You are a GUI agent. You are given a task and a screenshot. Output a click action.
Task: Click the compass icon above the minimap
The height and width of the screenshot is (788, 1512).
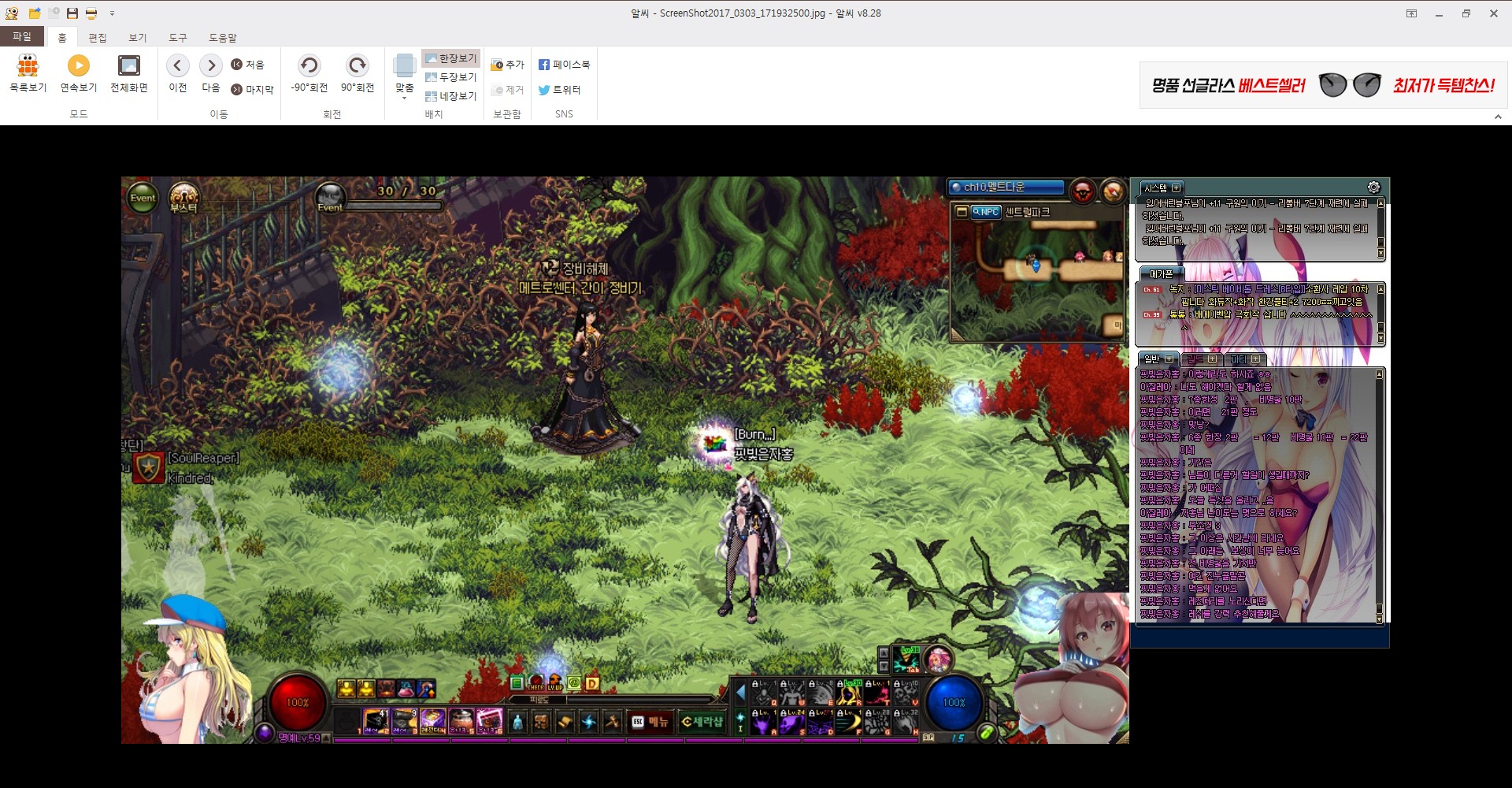point(1113,191)
